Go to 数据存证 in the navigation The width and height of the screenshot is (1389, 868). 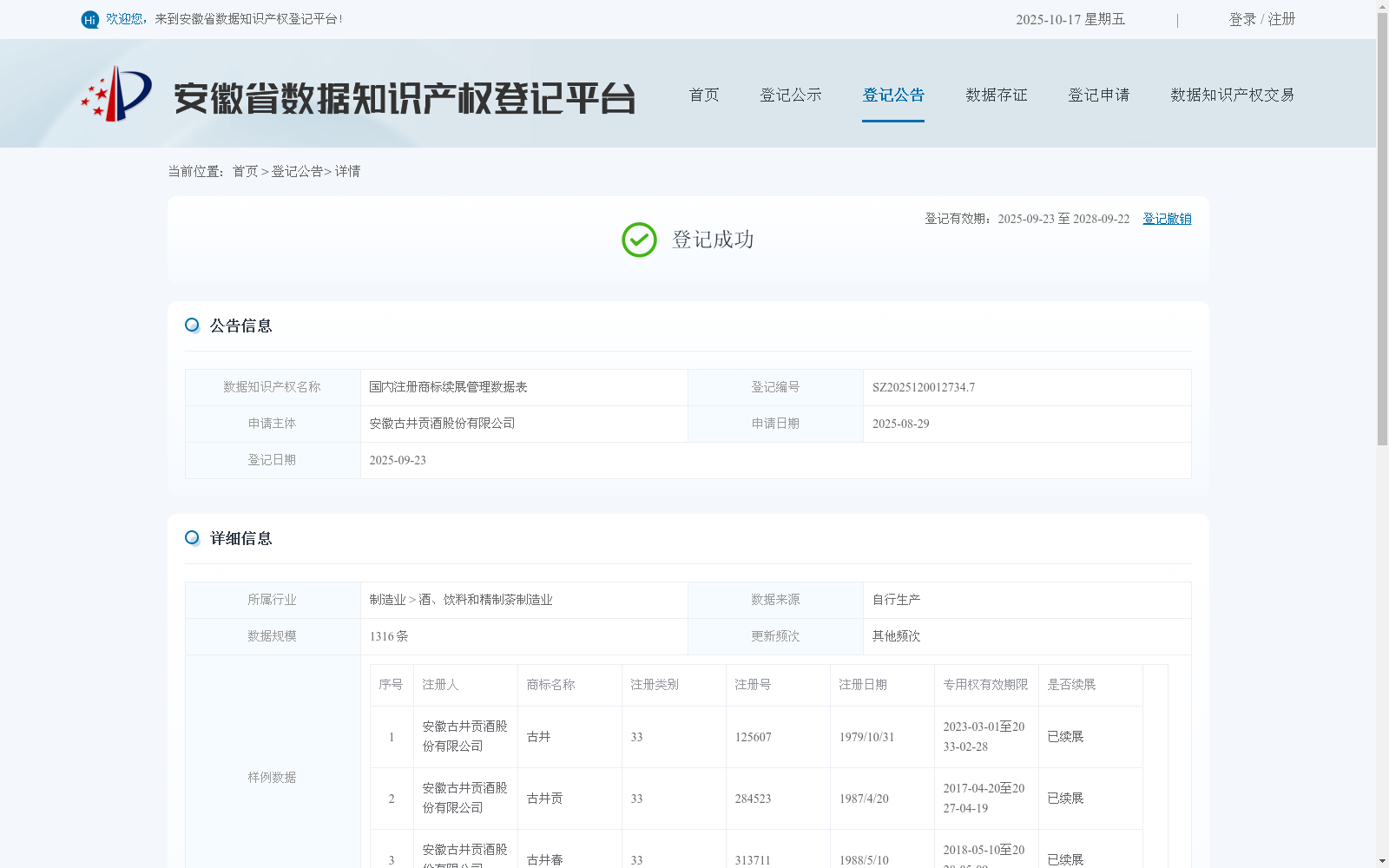coord(997,95)
